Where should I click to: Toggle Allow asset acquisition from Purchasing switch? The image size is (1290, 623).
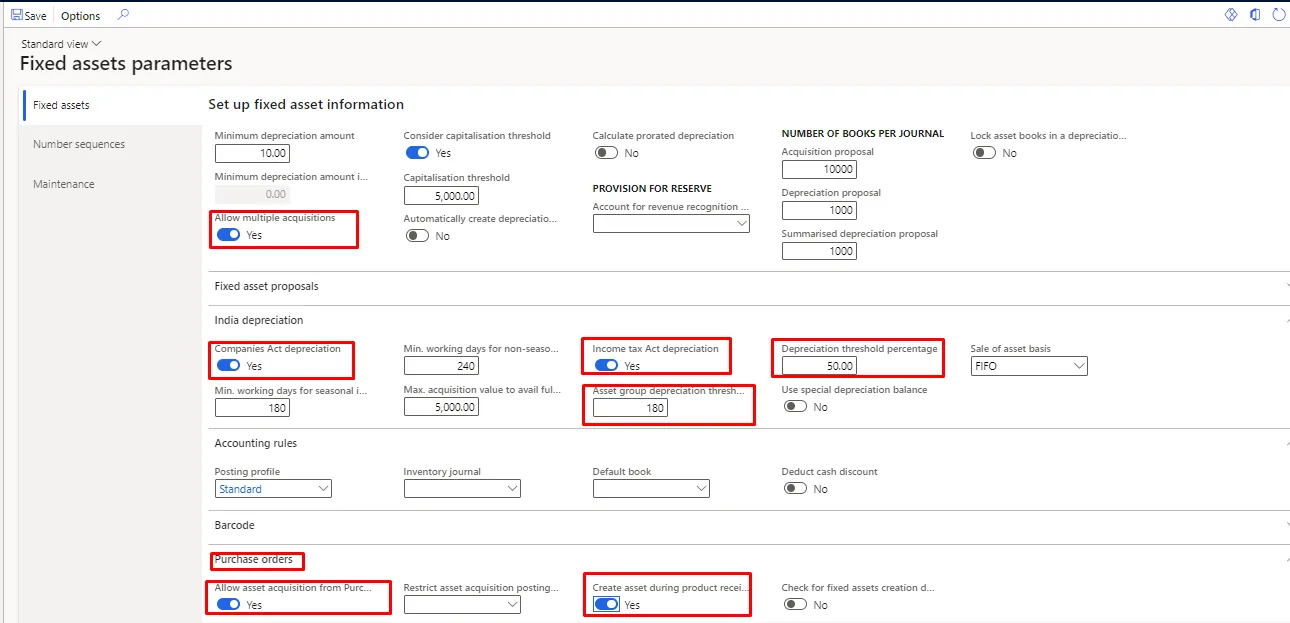[228, 605]
